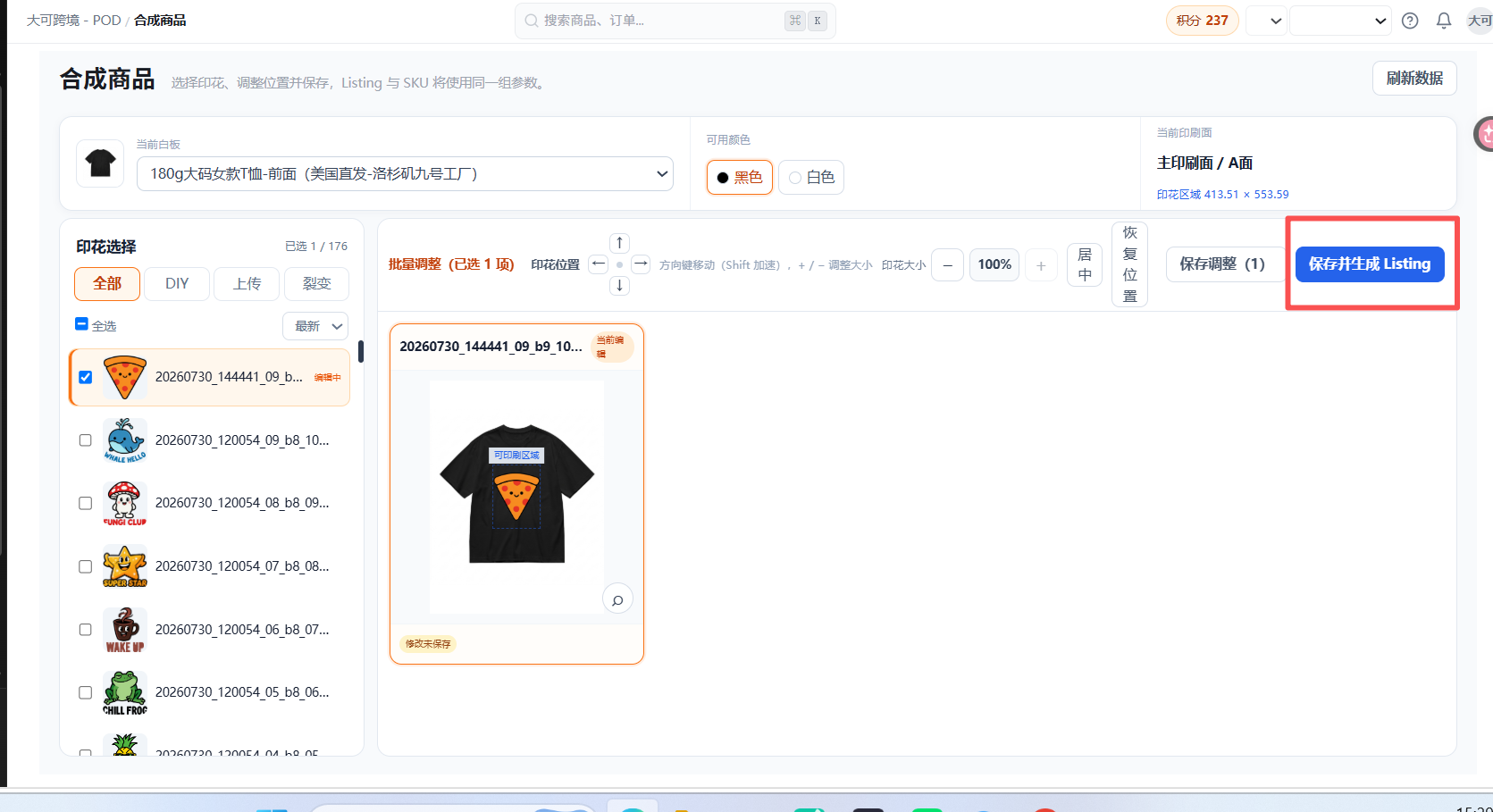Click the Chill Frog print thumbnail
The width and height of the screenshot is (1493, 812).
click(125, 692)
